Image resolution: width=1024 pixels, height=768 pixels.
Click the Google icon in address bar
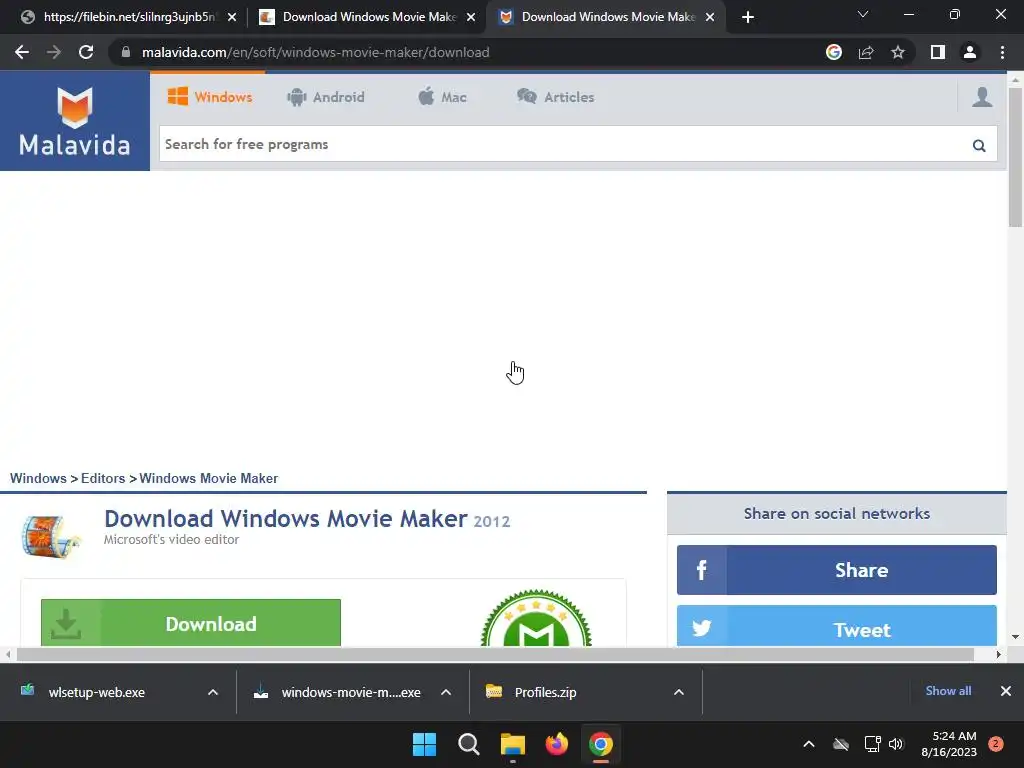(833, 52)
